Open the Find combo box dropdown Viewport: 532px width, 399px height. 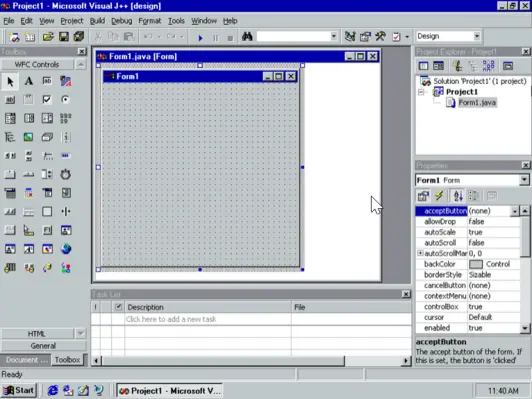[x=334, y=36]
